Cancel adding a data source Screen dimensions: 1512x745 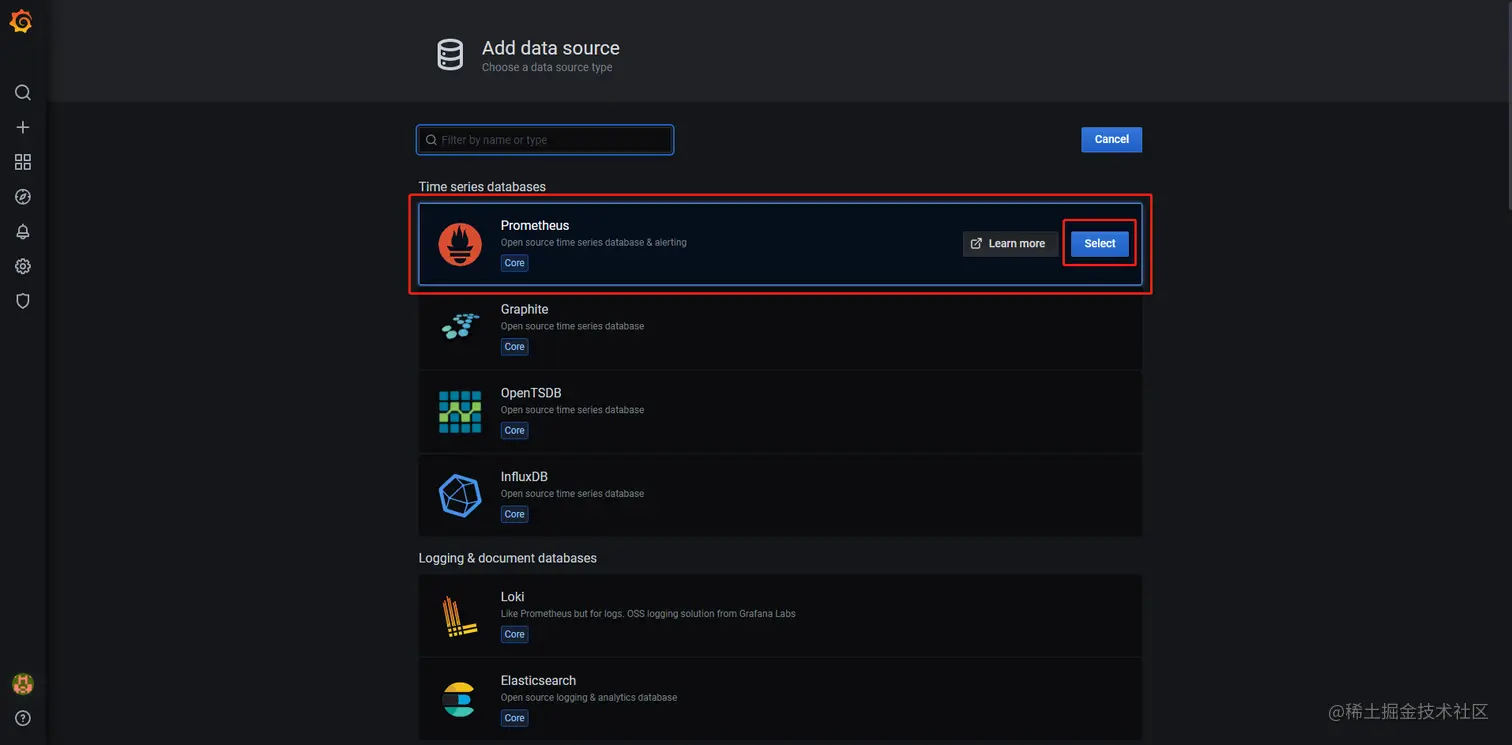[1111, 139]
